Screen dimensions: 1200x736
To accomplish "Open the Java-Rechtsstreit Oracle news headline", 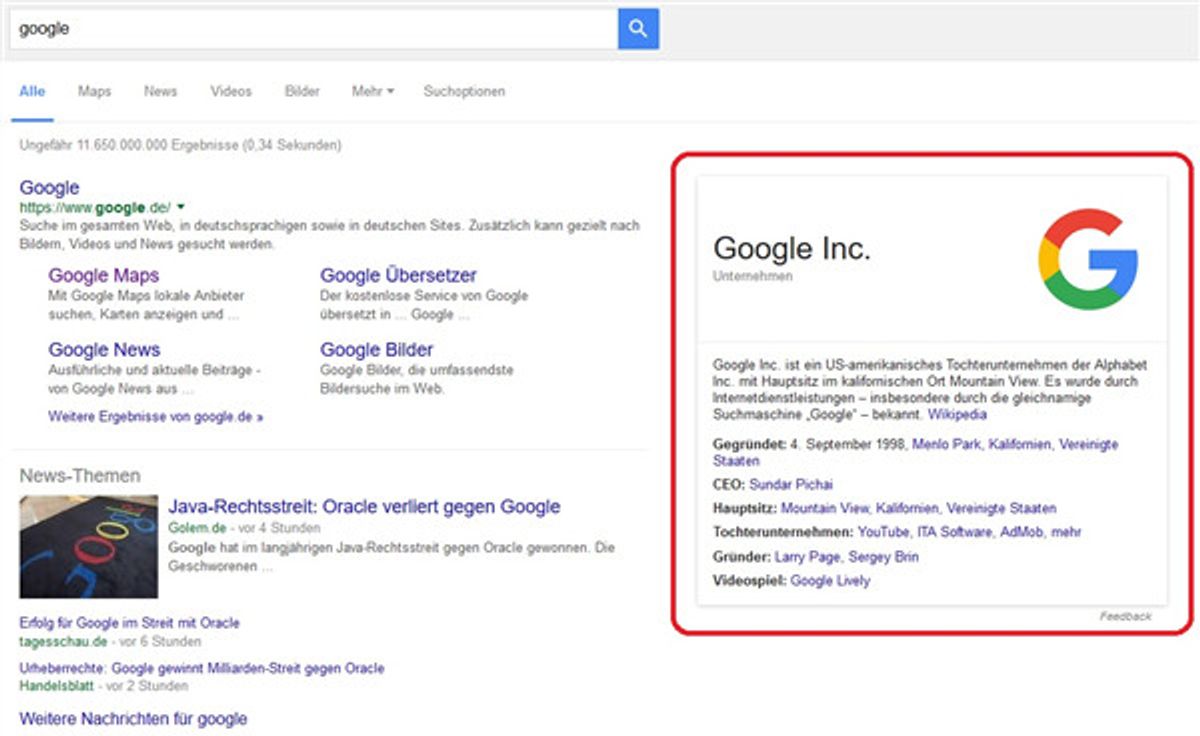I will coord(364,507).
